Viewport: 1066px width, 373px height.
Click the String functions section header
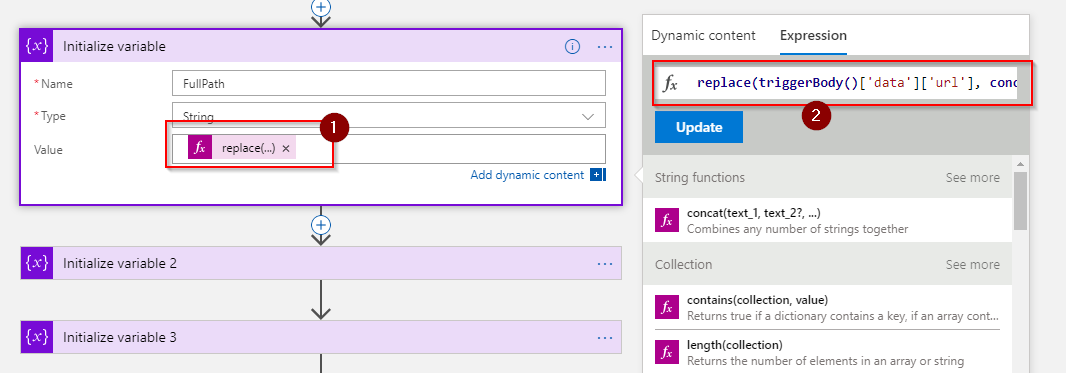(x=827, y=177)
